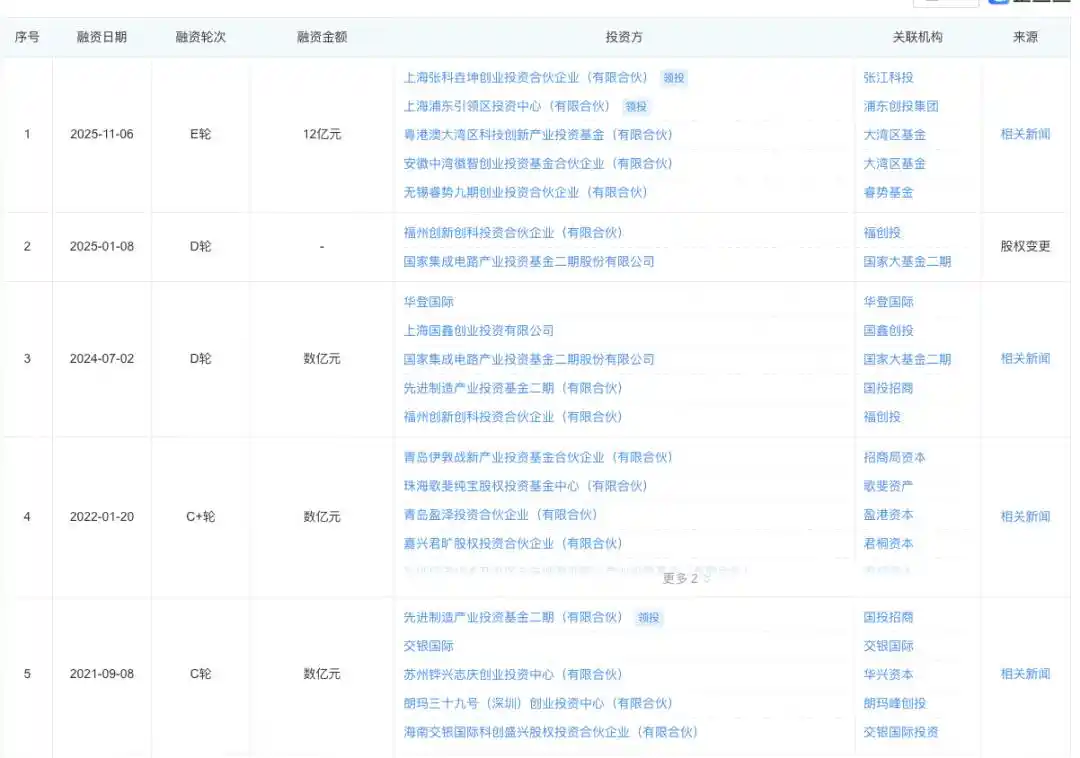This screenshot has width=1080, height=758.
Task: Select the C+轮 round cell
Action: point(200,517)
